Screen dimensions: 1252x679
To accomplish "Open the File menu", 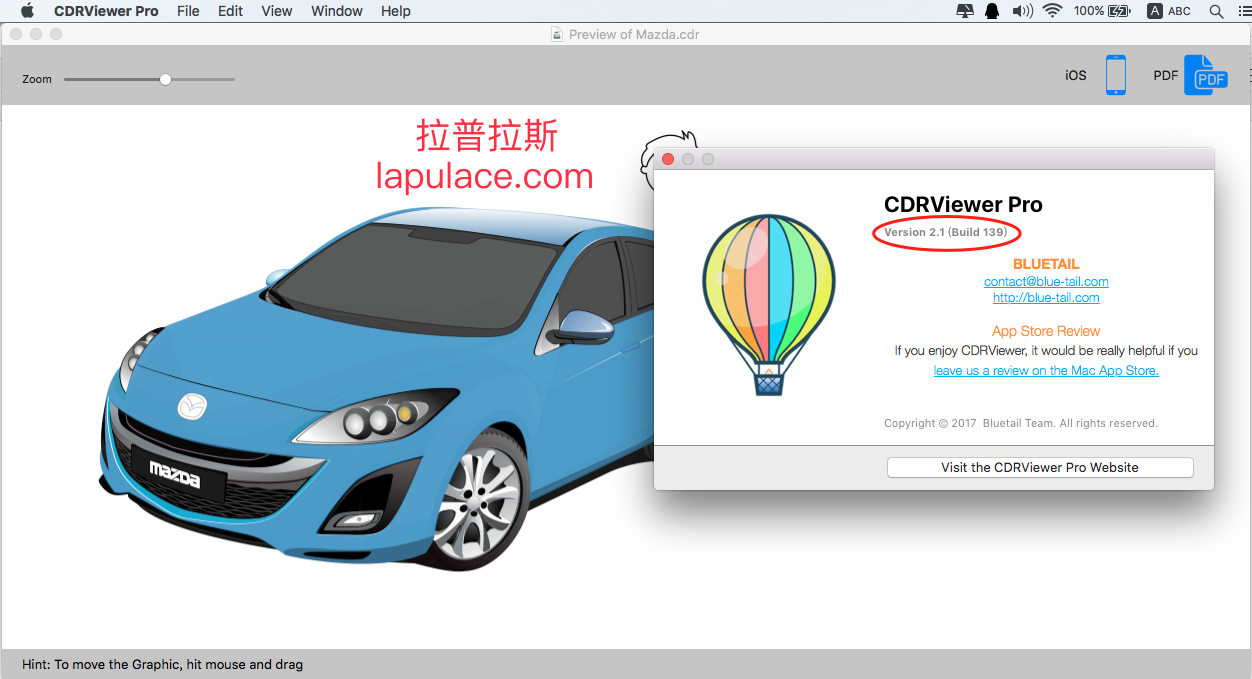I will [x=188, y=11].
